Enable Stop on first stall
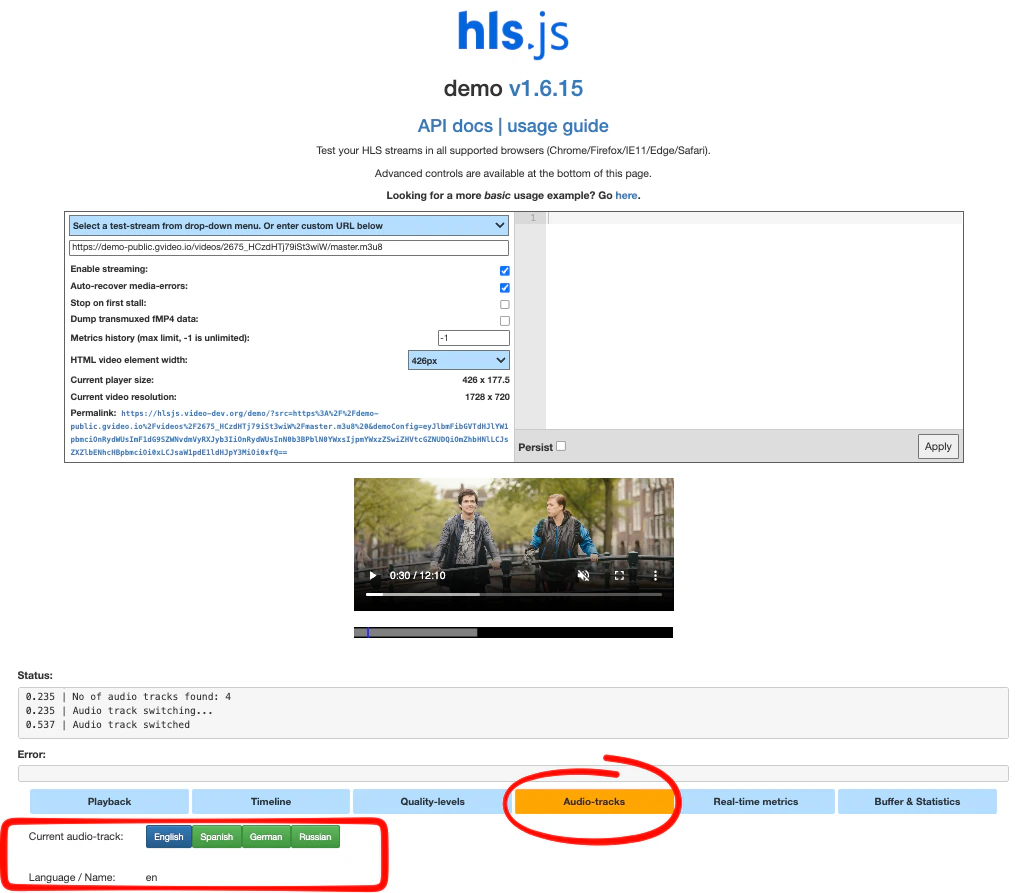The height and width of the screenshot is (893, 1026). pyautogui.click(x=504, y=304)
